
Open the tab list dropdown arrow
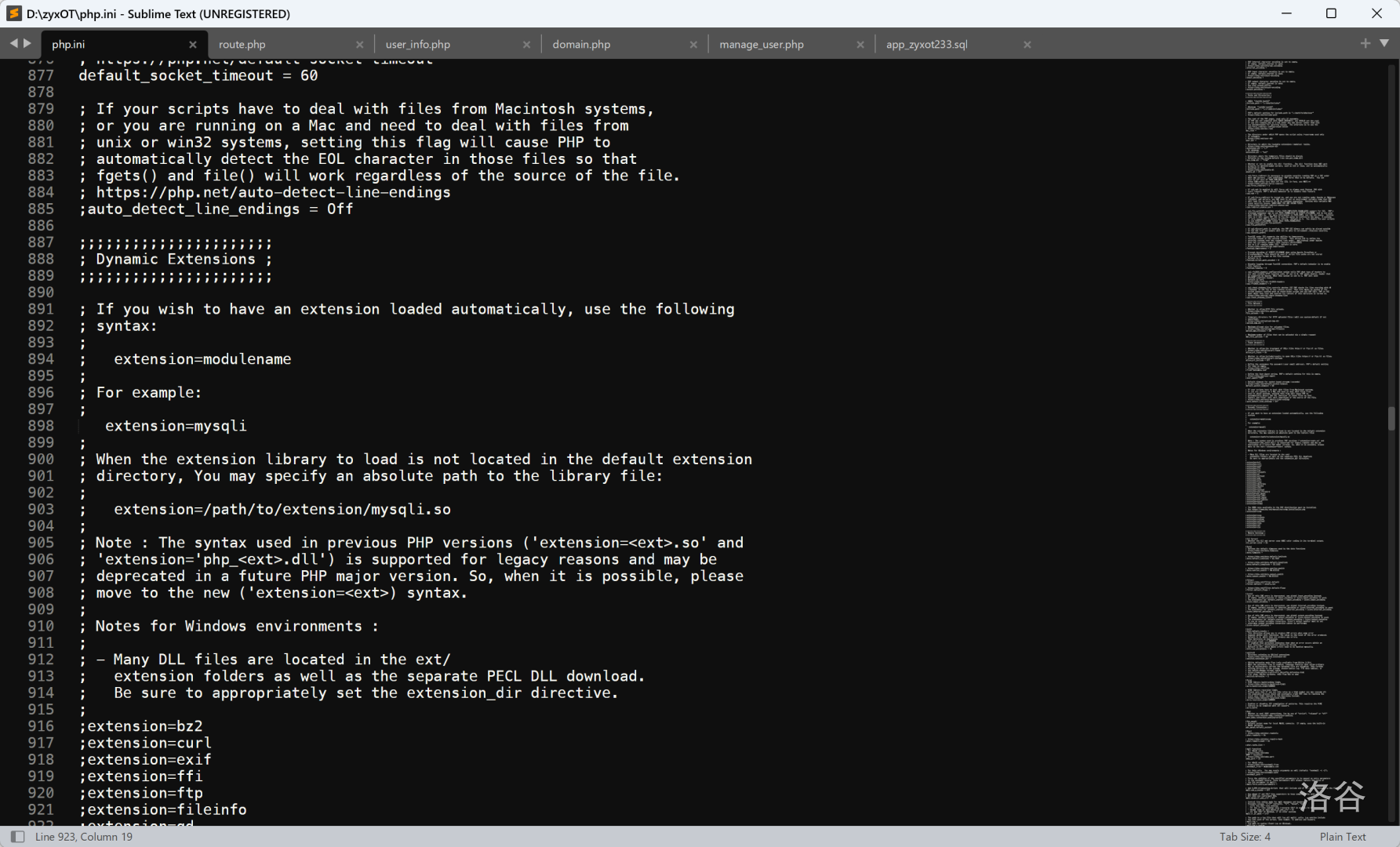[1384, 44]
